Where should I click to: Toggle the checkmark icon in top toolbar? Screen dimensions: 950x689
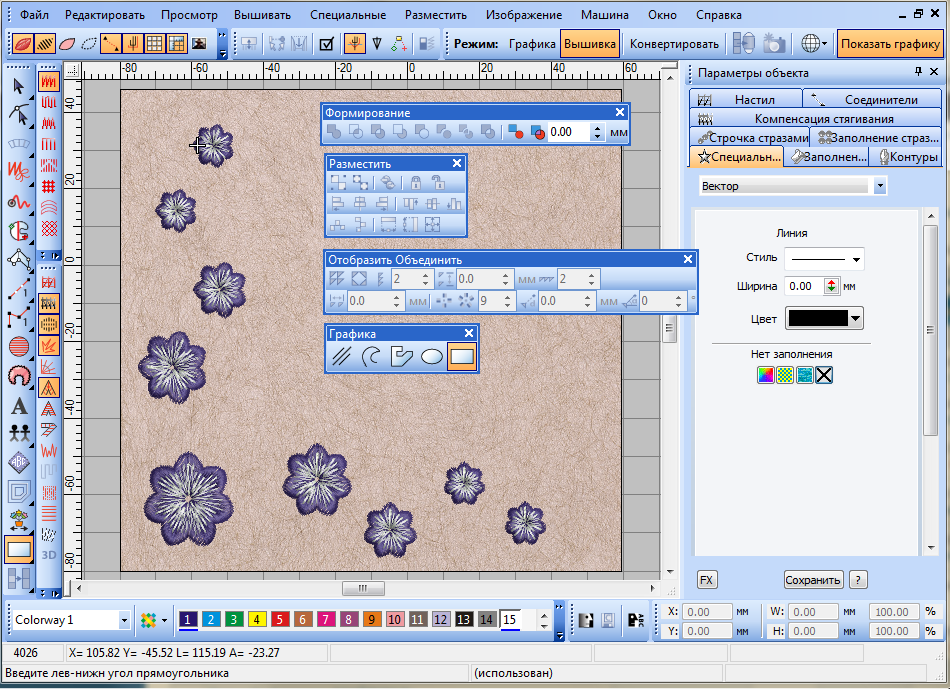(326, 44)
